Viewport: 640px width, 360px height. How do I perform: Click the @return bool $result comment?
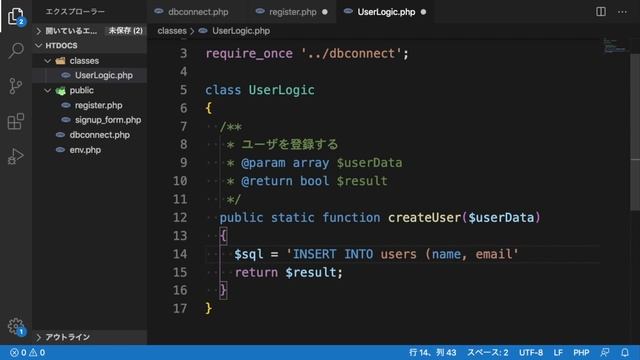point(314,181)
